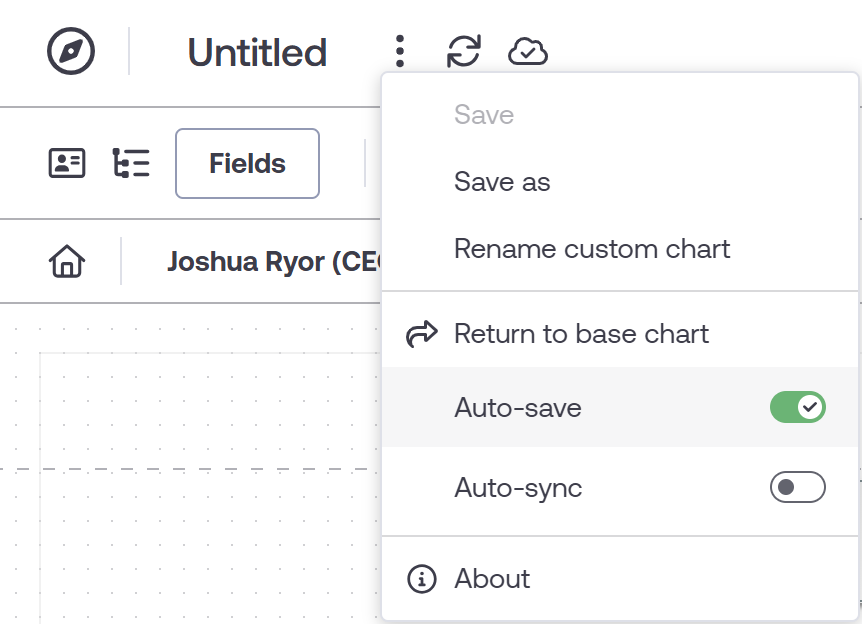The width and height of the screenshot is (862, 624).
Task: Toggle the checkmark switch on Auto-save
Action: click(798, 407)
